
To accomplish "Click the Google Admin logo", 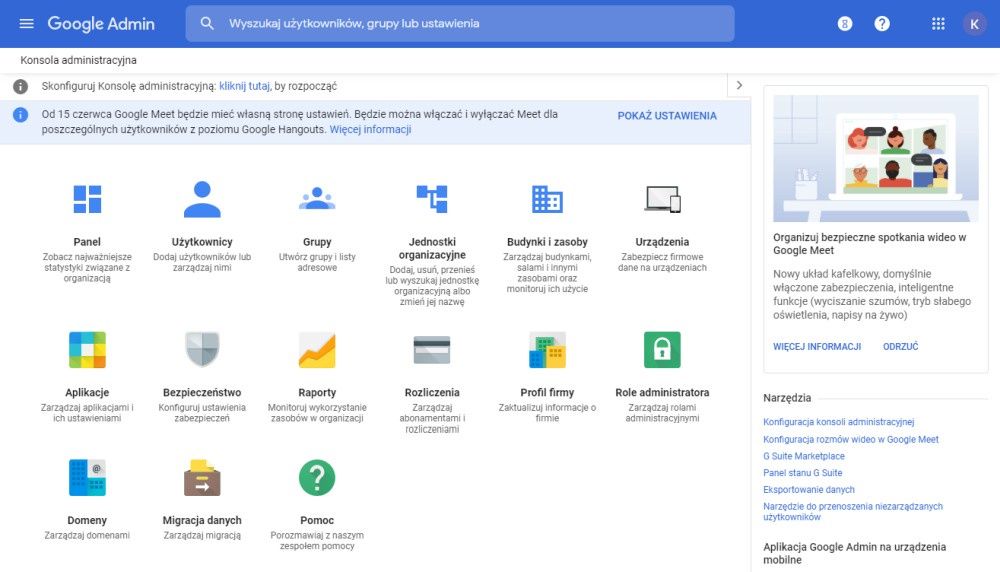I will click(x=101, y=24).
